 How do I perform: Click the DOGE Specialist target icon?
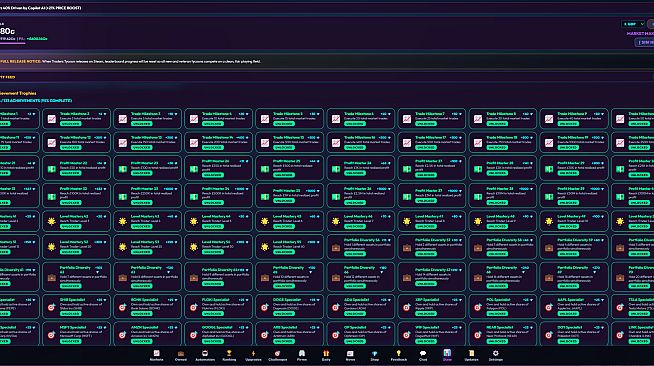coord(265,308)
